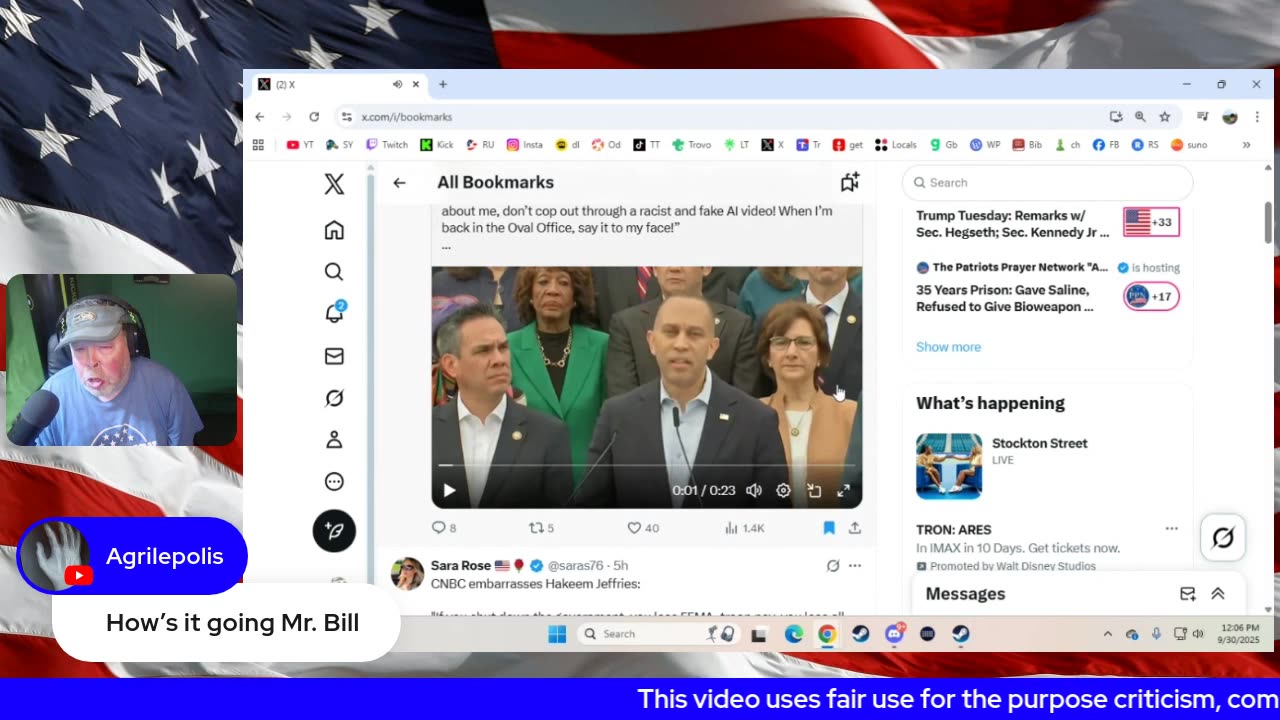
Task: Open Kick bookmark in bookmarks bar
Action: tap(437, 145)
